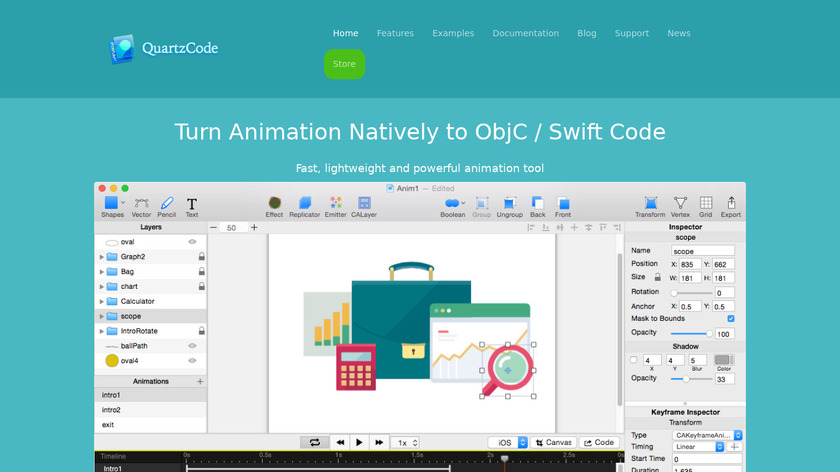Open the Home nav item
The image size is (840, 472).
point(346,33)
